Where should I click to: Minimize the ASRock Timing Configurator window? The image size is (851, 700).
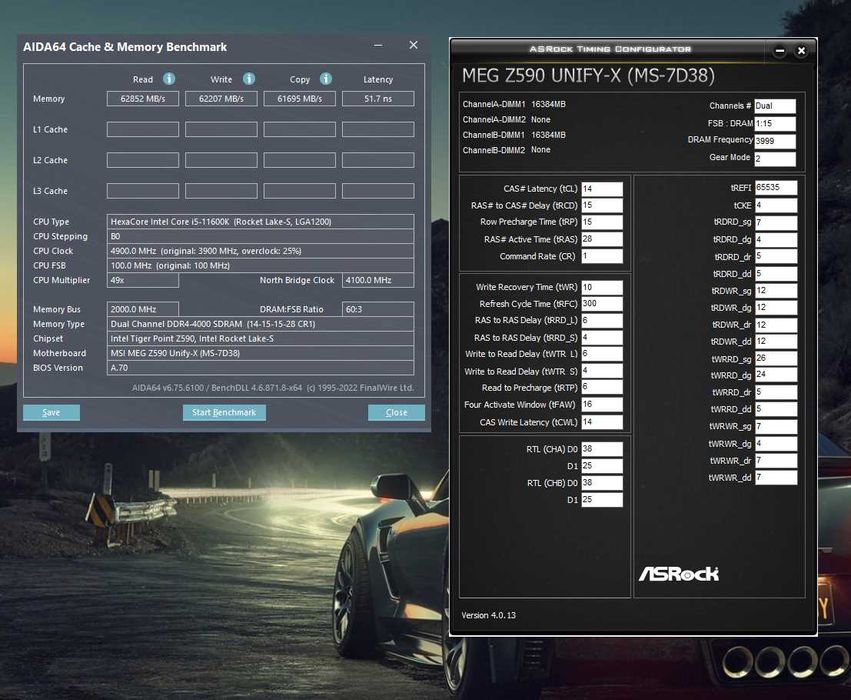point(780,51)
